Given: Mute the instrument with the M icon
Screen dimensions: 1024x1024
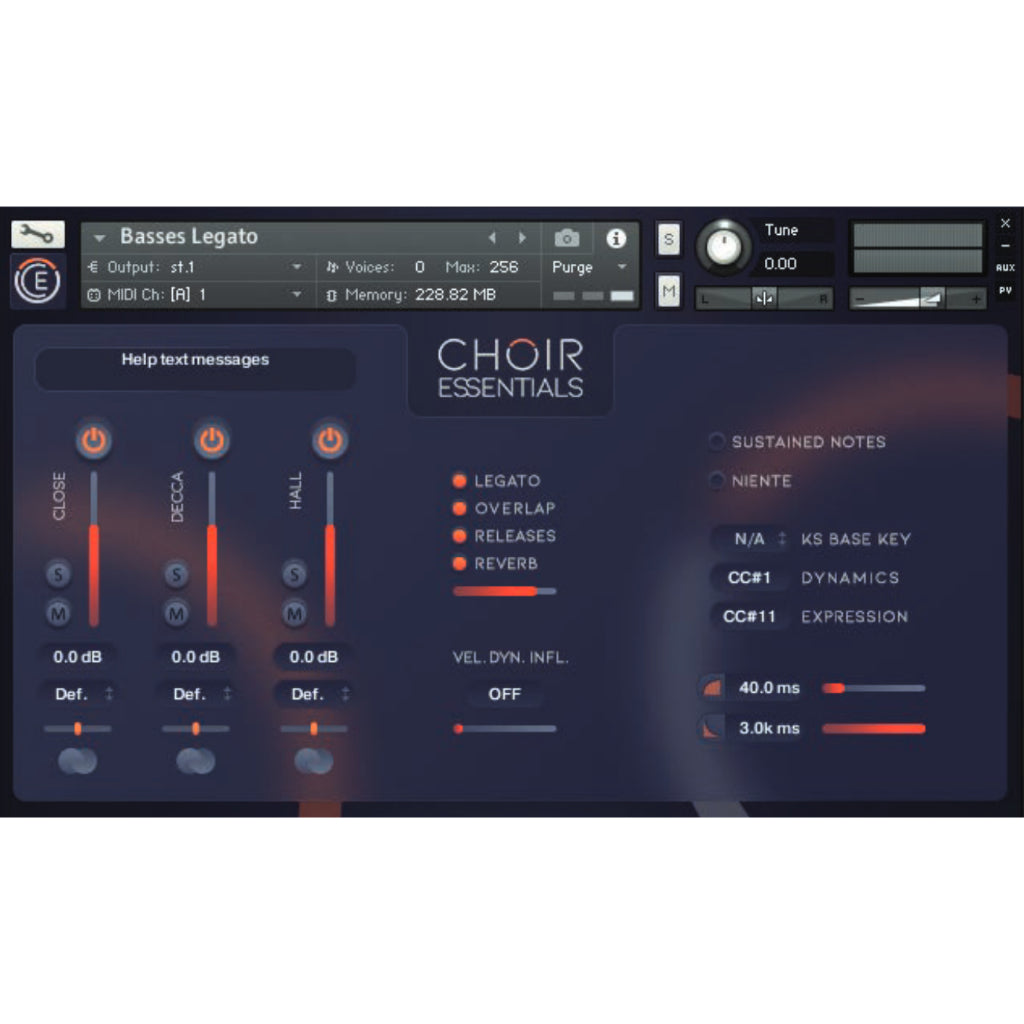Looking at the screenshot, I should (667, 291).
